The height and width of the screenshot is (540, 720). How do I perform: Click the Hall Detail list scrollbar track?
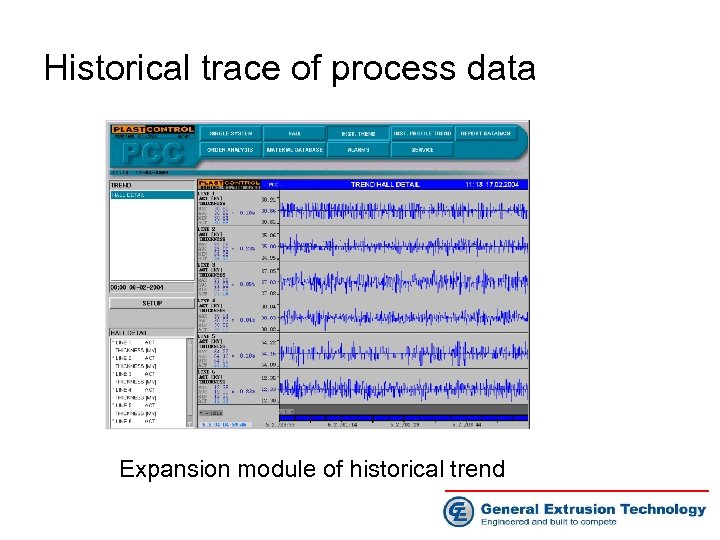coord(190,383)
